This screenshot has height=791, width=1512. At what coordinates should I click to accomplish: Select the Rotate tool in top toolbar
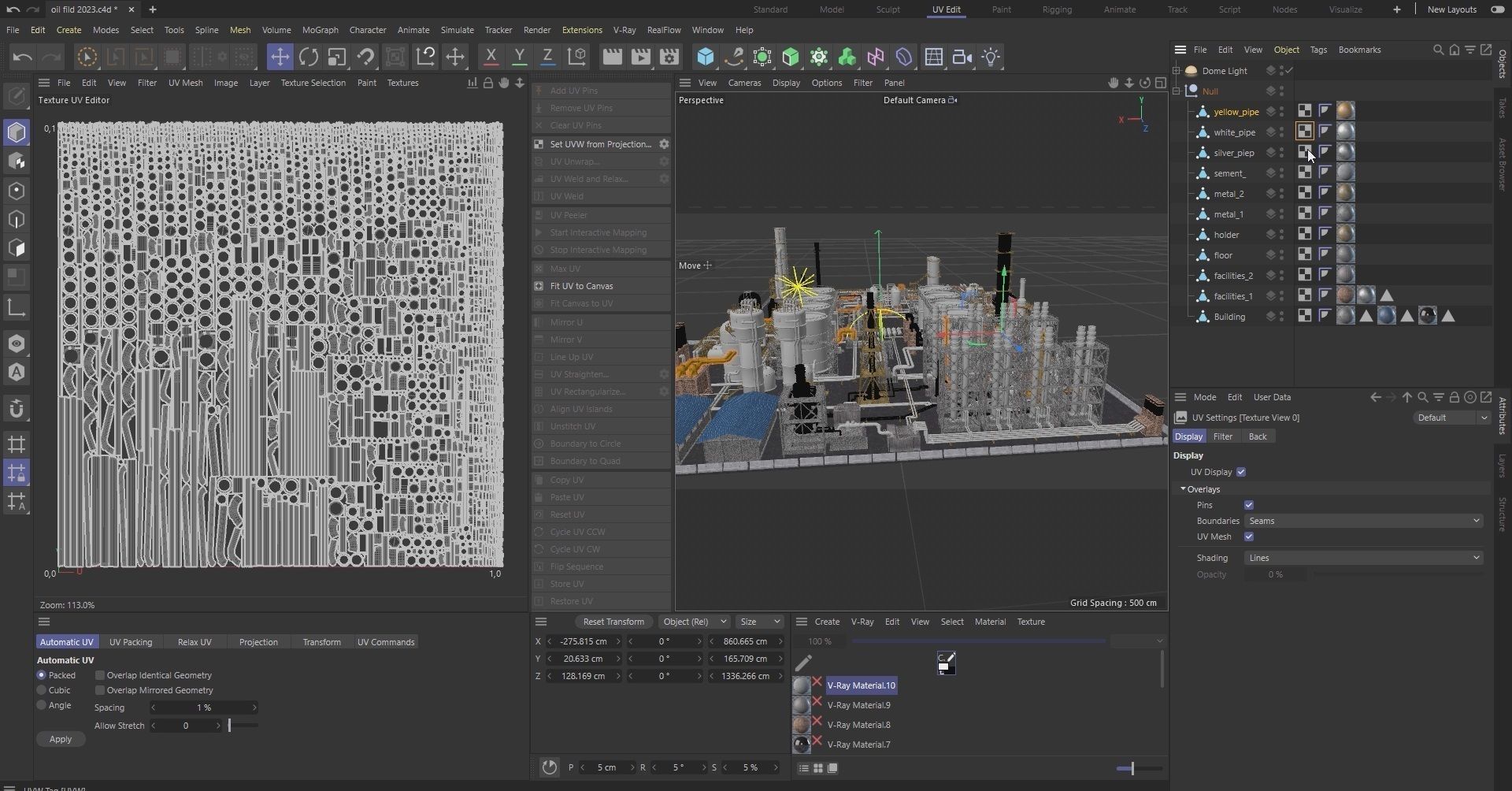coord(309,57)
